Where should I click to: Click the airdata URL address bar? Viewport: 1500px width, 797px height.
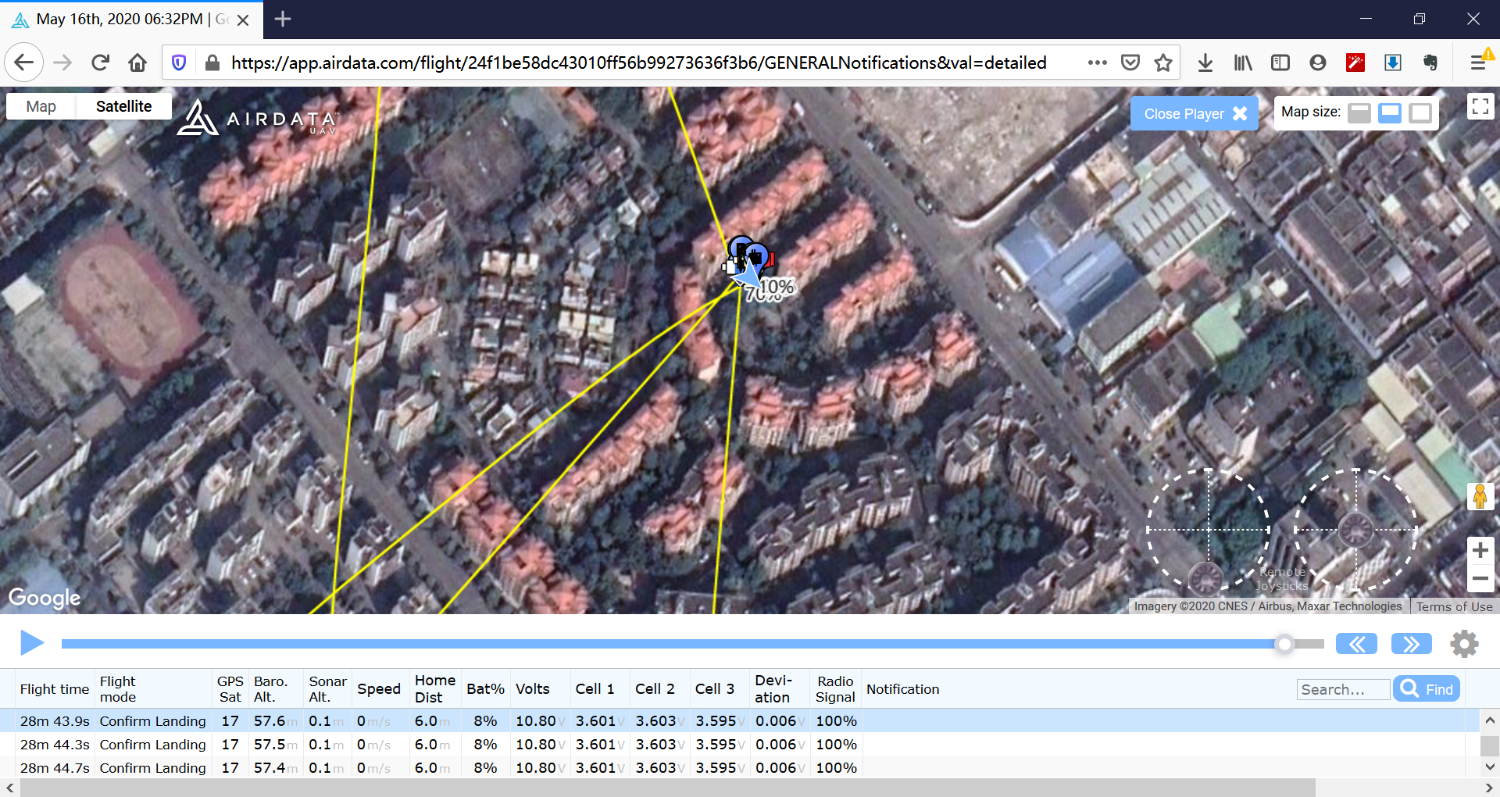coord(639,62)
